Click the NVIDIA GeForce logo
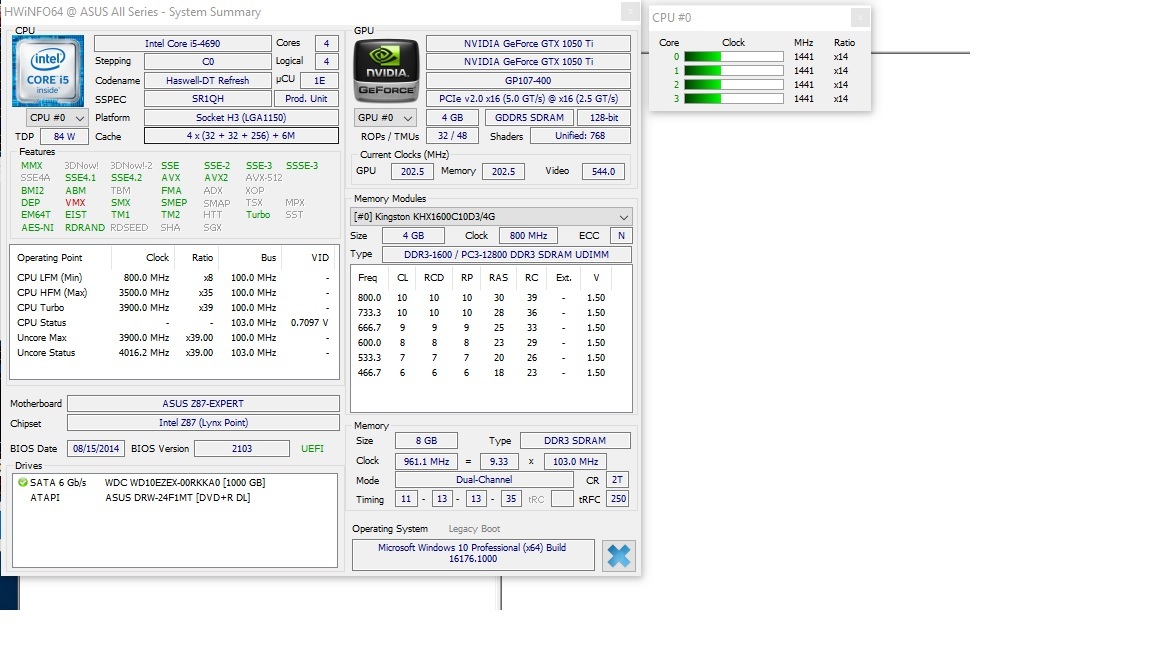 pyautogui.click(x=386, y=71)
